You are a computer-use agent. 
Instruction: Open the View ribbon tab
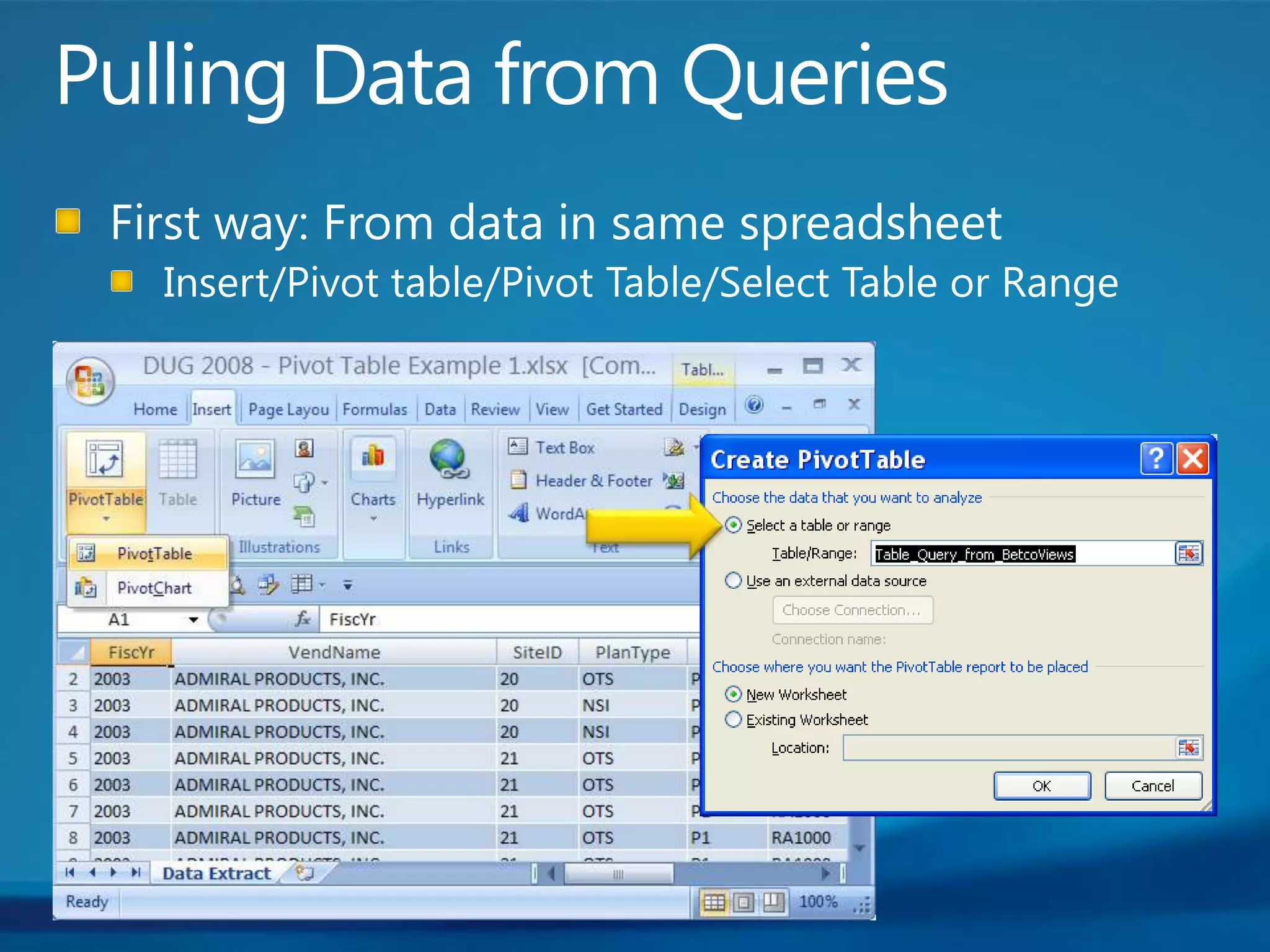point(552,410)
